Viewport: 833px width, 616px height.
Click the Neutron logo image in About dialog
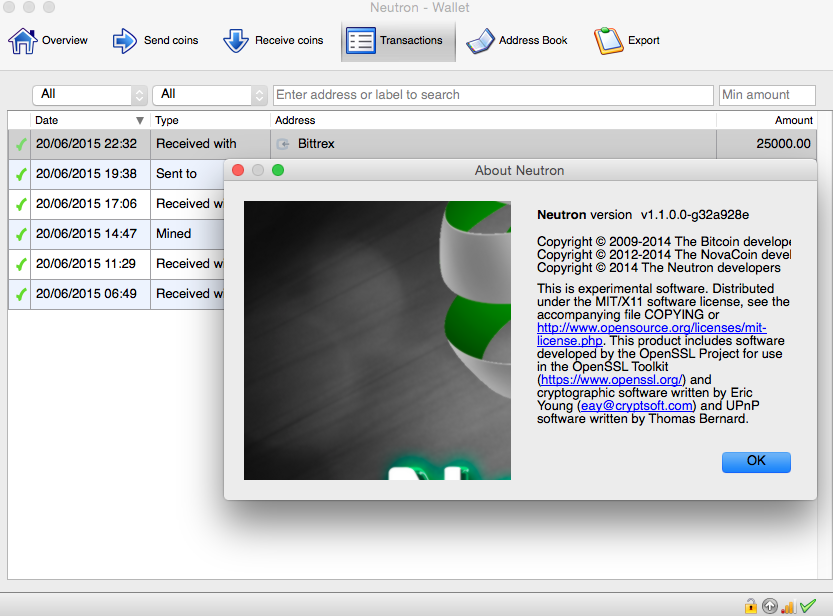pyautogui.click(x=377, y=340)
